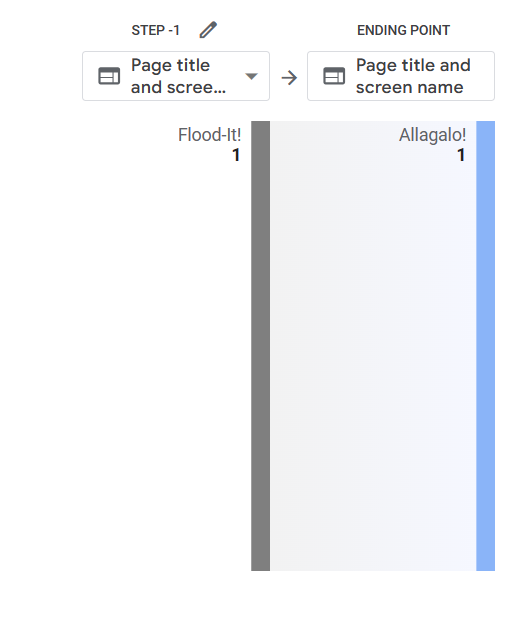This screenshot has height=639, width=515.
Task: Open the Page title and scree... combo box
Action: pyautogui.click(x=176, y=76)
